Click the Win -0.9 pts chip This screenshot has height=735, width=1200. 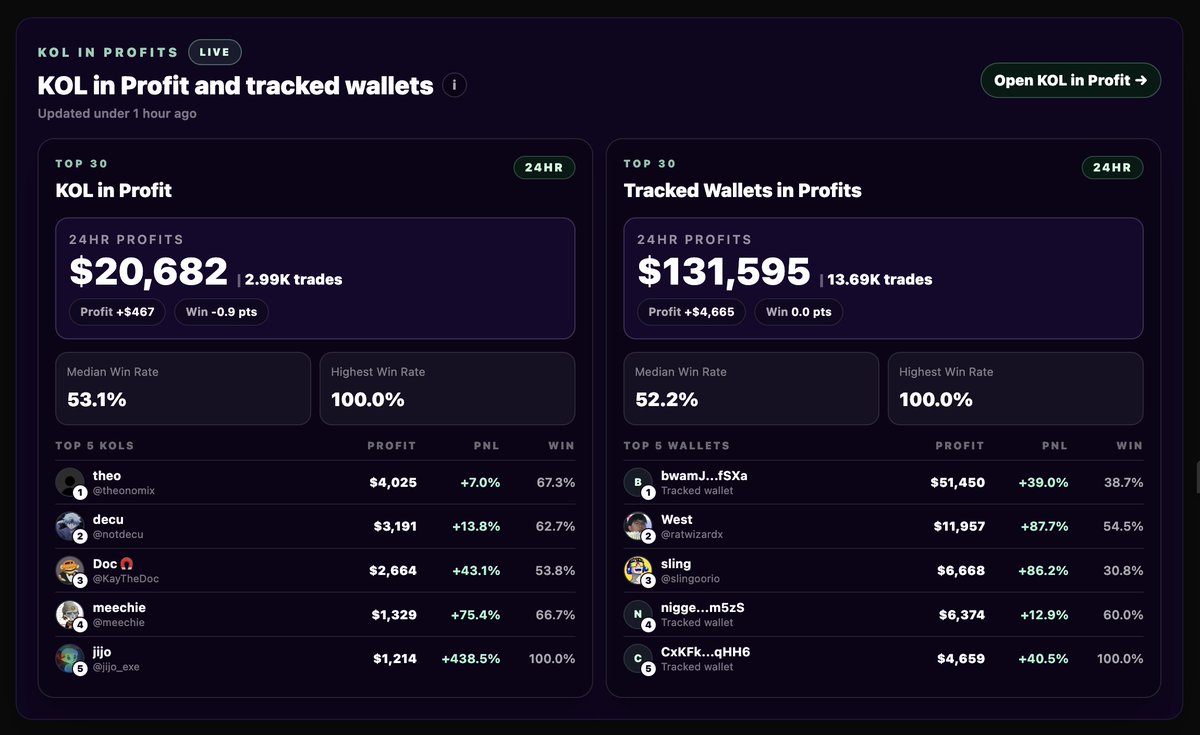pyautogui.click(x=221, y=312)
